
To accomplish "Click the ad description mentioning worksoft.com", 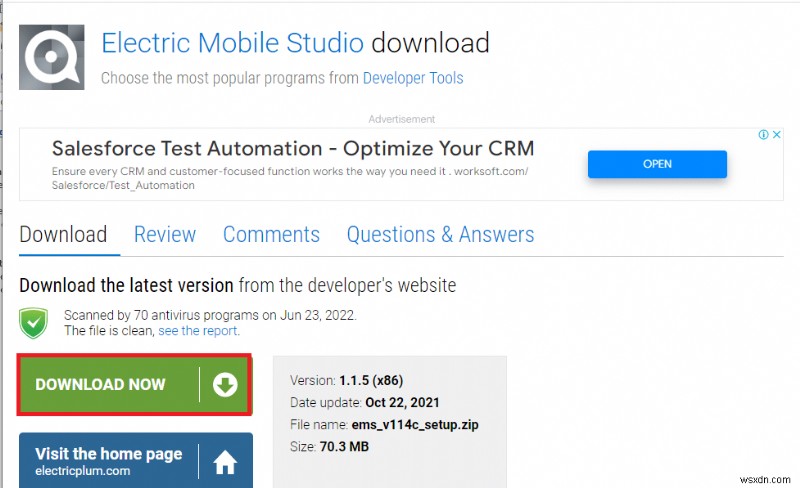I will (x=290, y=178).
